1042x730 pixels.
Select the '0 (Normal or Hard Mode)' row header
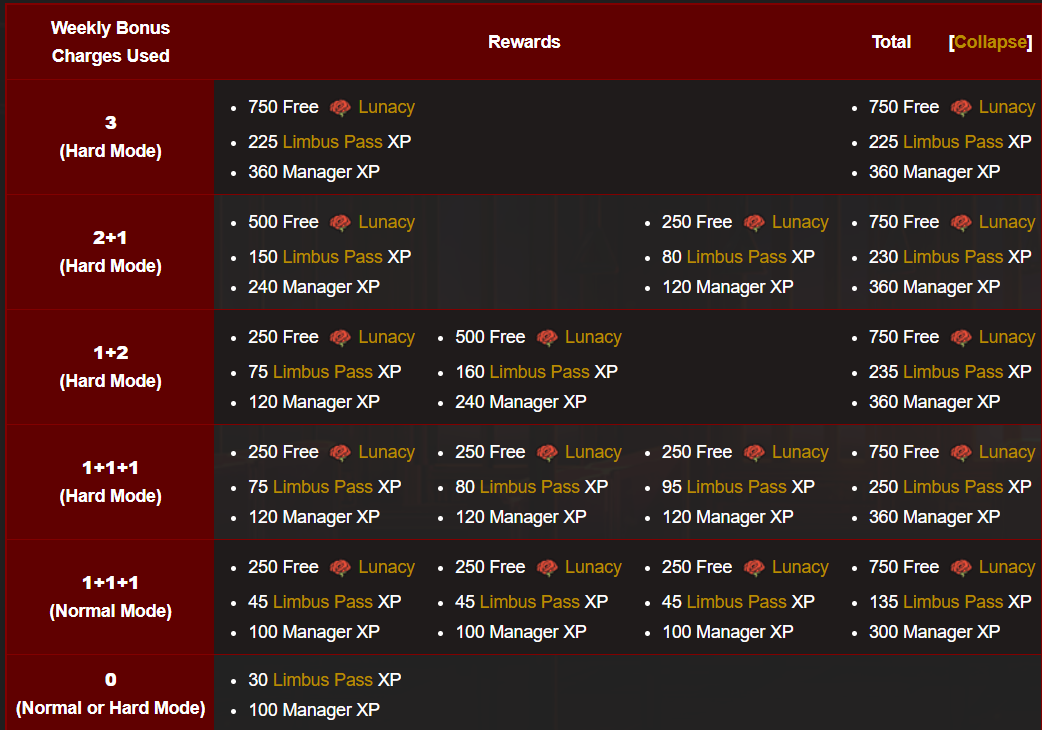pyautogui.click(x=110, y=693)
